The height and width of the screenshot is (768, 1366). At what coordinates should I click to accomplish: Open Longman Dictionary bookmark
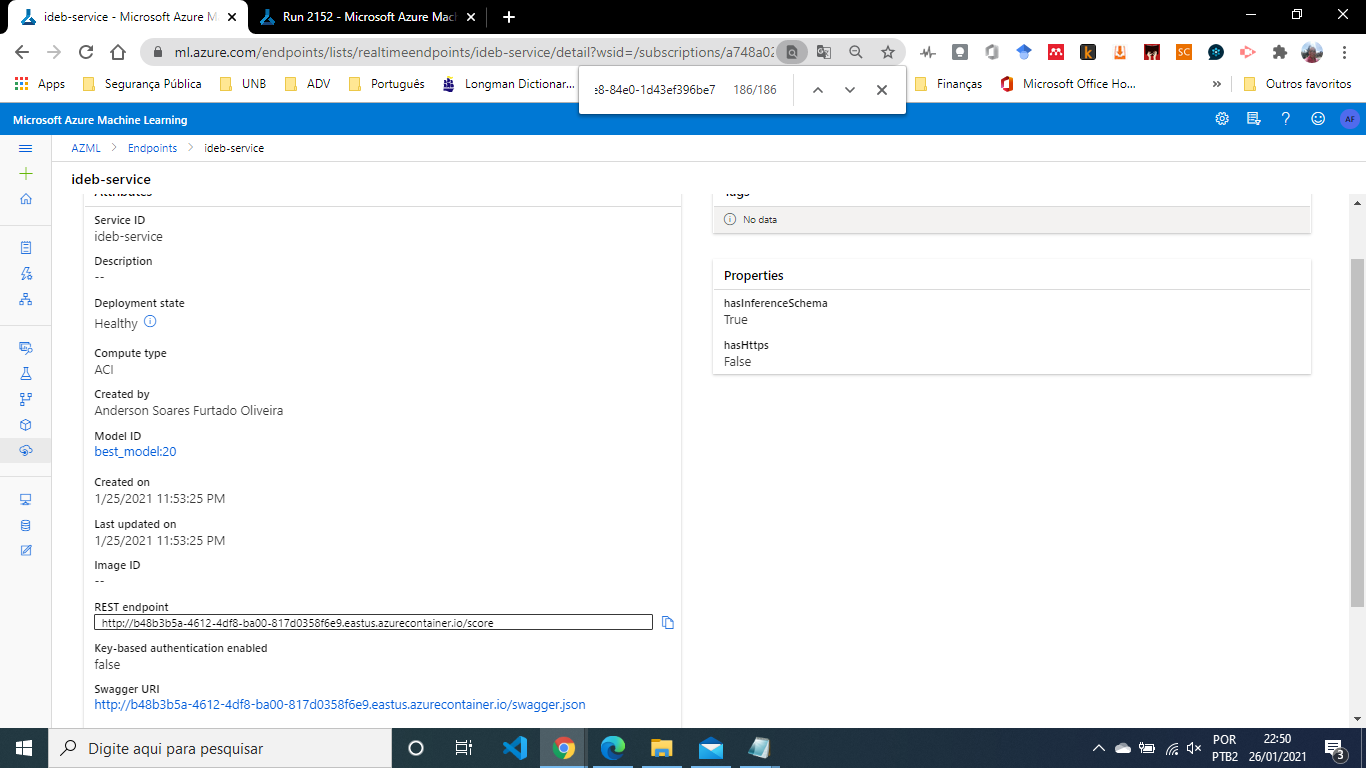click(508, 84)
